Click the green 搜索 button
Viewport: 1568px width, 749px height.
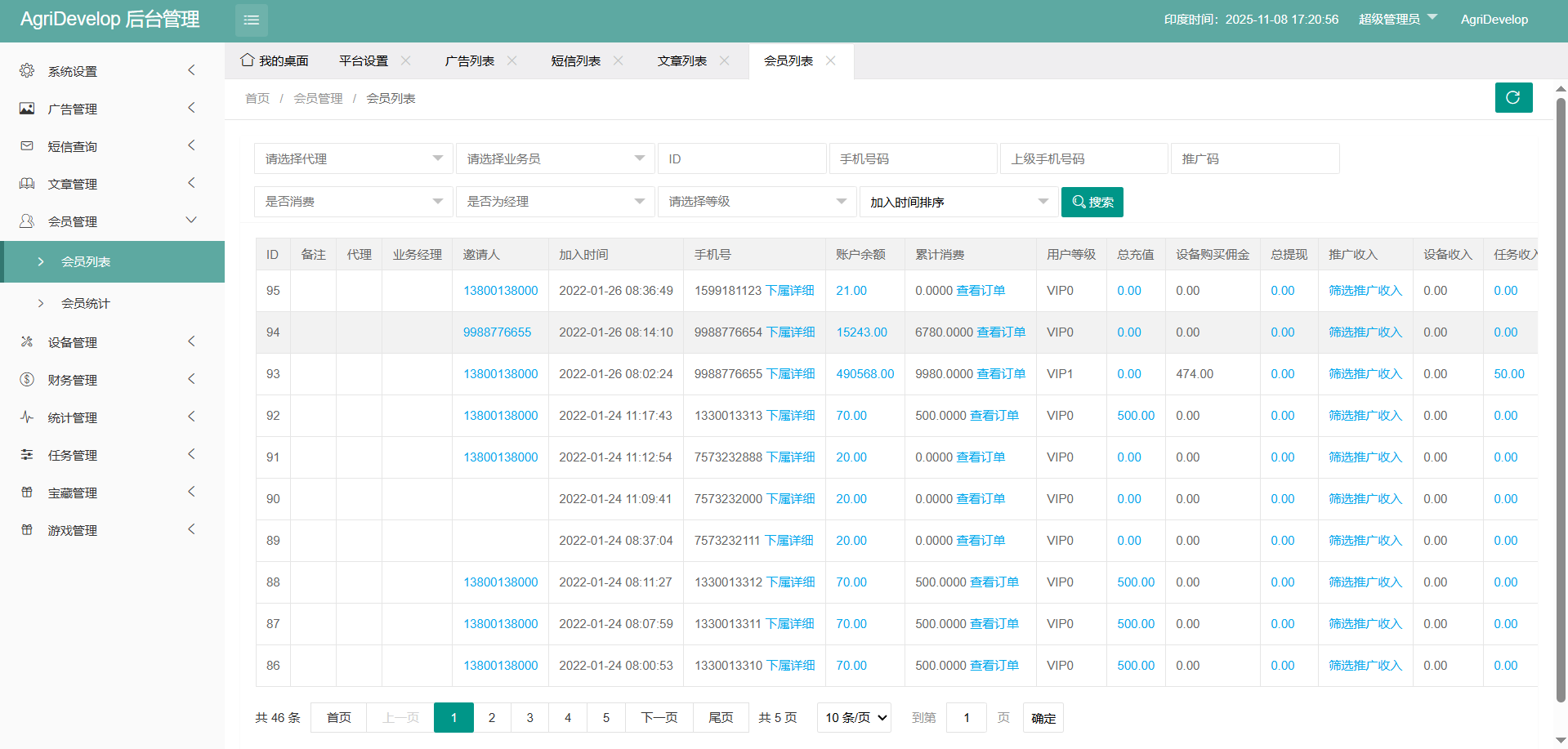pos(1092,203)
